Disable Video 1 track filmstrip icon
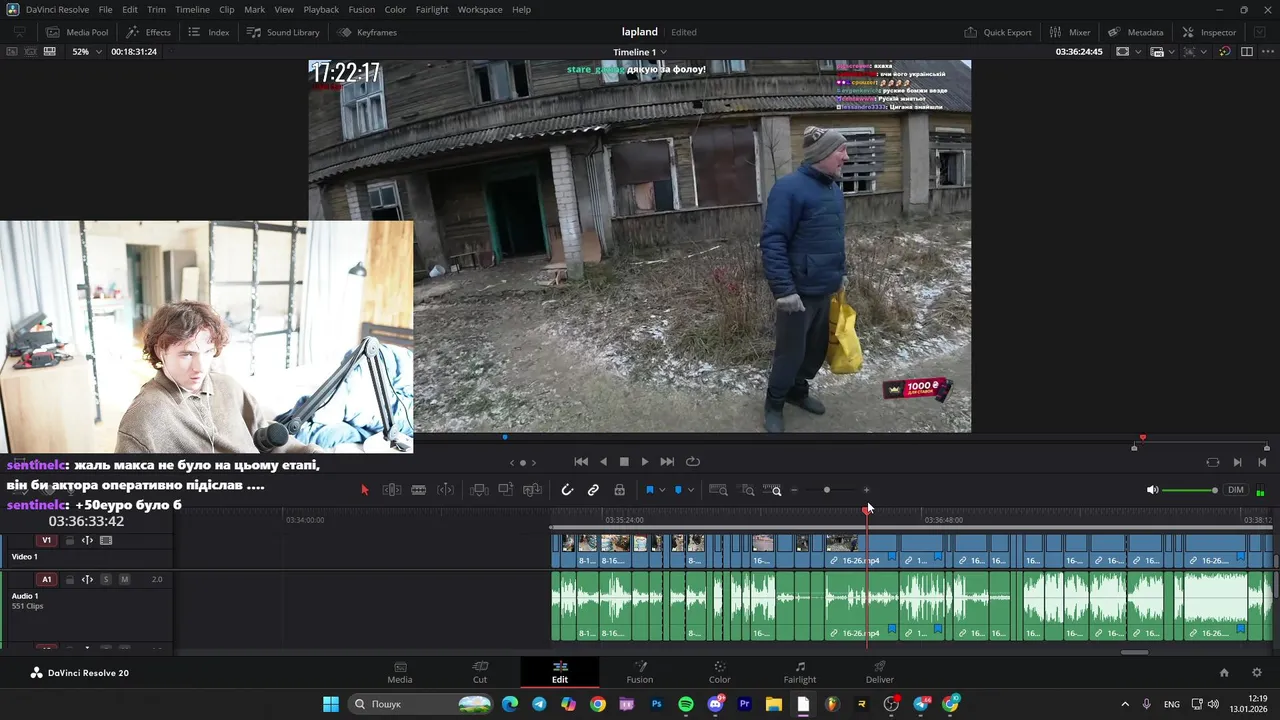The image size is (1280, 720). coord(106,540)
